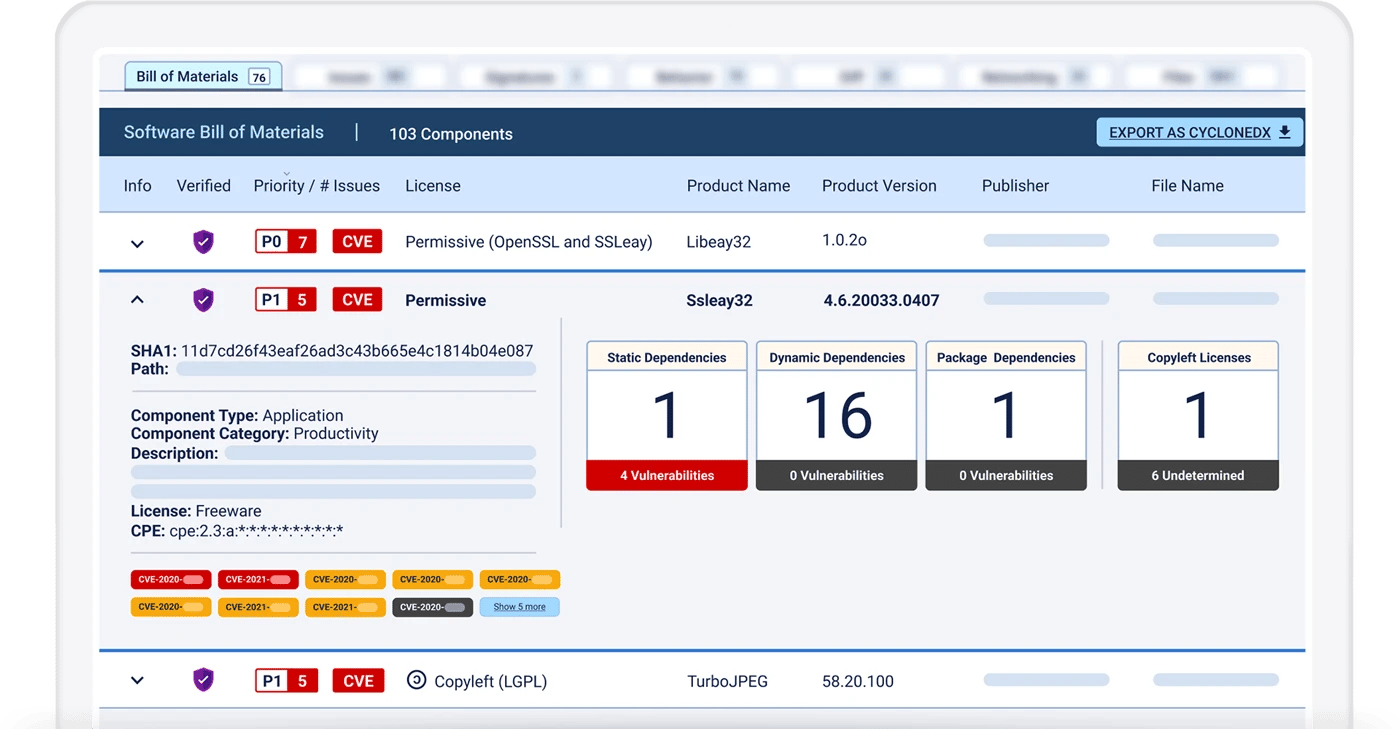This screenshot has width=1400, height=729.
Task: Click the red 4 Vulnerabilities bar
Action: pyautogui.click(x=667, y=475)
